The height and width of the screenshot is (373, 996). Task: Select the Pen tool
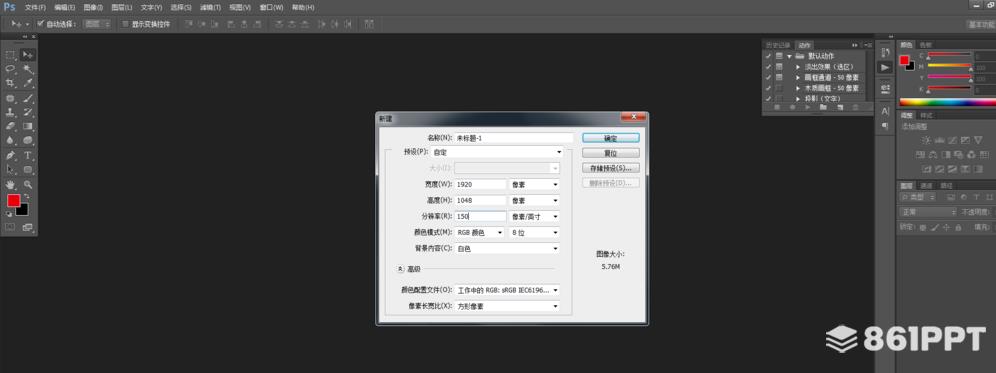coord(11,156)
